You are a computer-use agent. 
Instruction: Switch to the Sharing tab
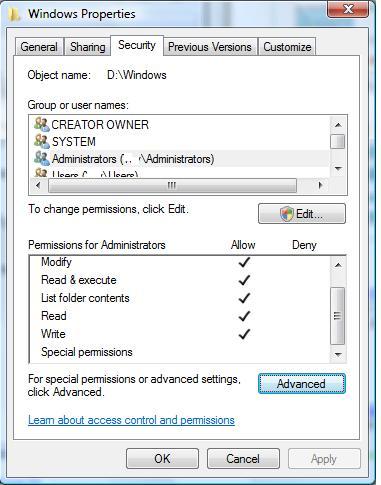(87, 47)
